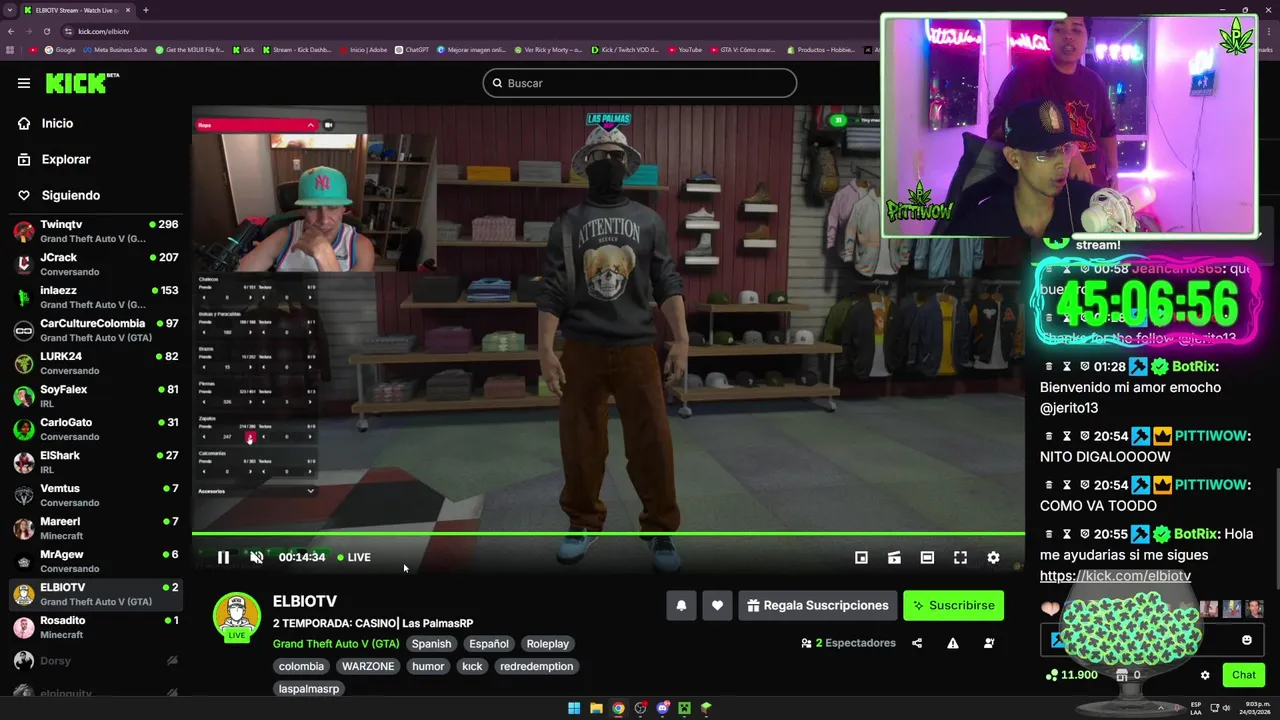This screenshot has height=720, width=1280.
Task: Open JCrack's channel in the sidebar
Action: [96, 264]
